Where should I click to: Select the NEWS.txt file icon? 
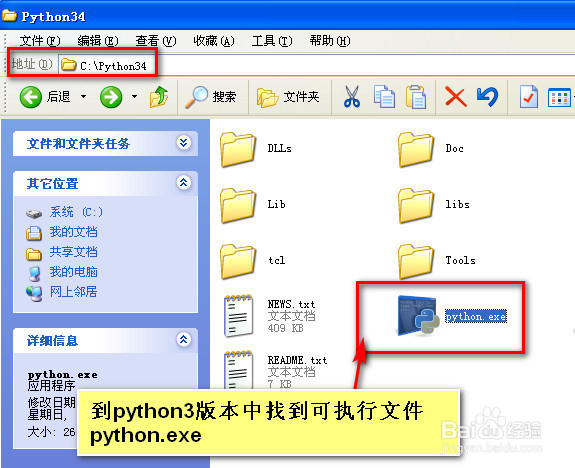238,316
